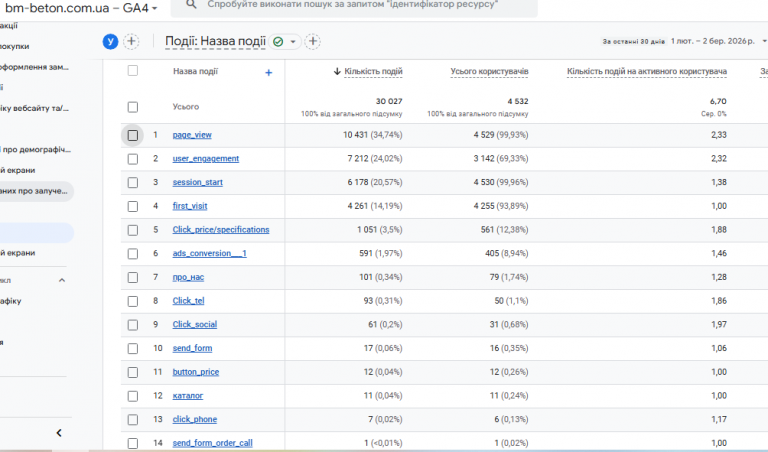Sort by Усього користувачів column header

[x=489, y=71]
